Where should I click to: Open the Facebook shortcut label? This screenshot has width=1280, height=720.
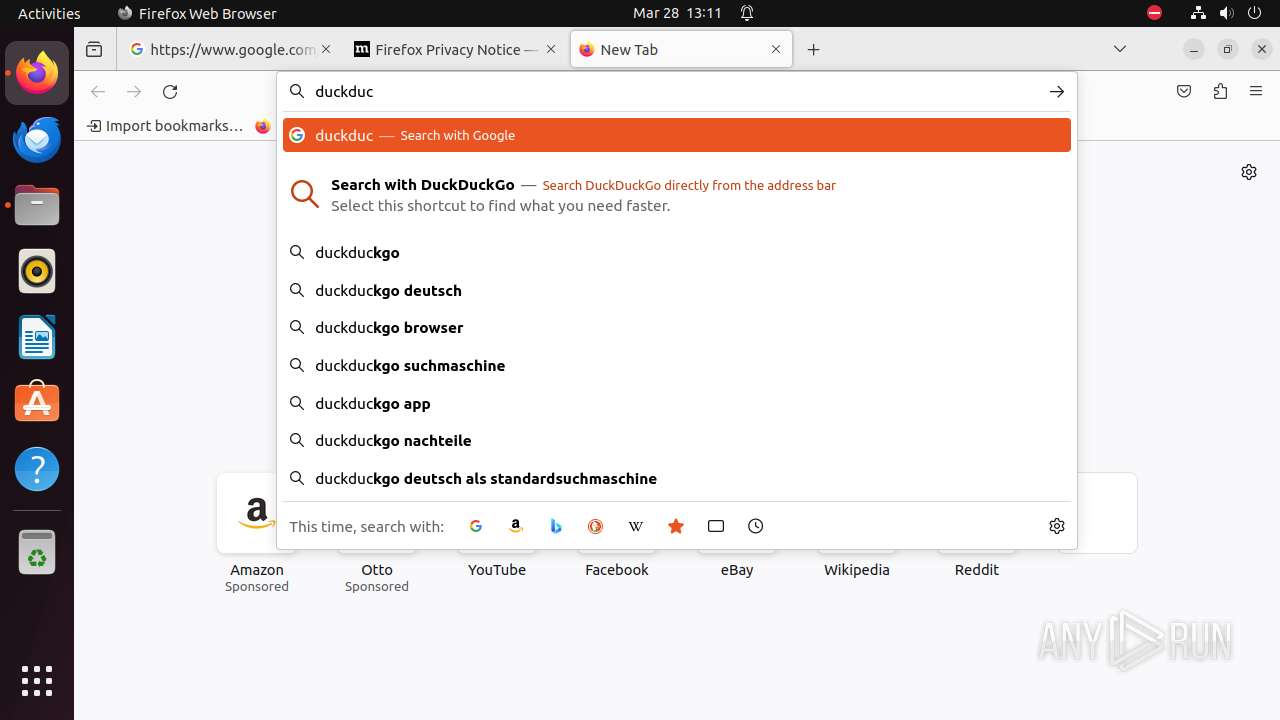point(617,570)
